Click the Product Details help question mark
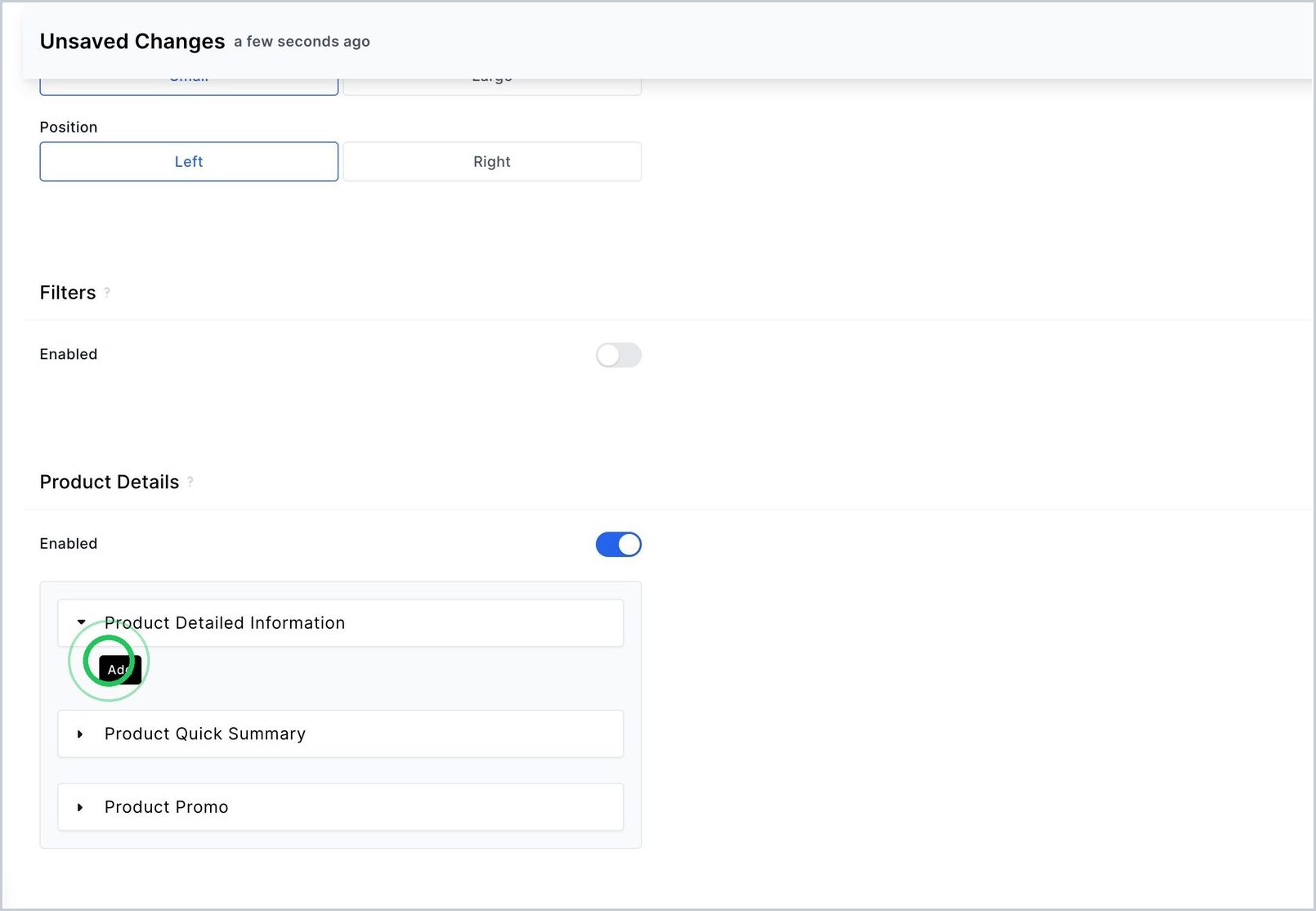The image size is (1316, 911). [x=190, y=481]
